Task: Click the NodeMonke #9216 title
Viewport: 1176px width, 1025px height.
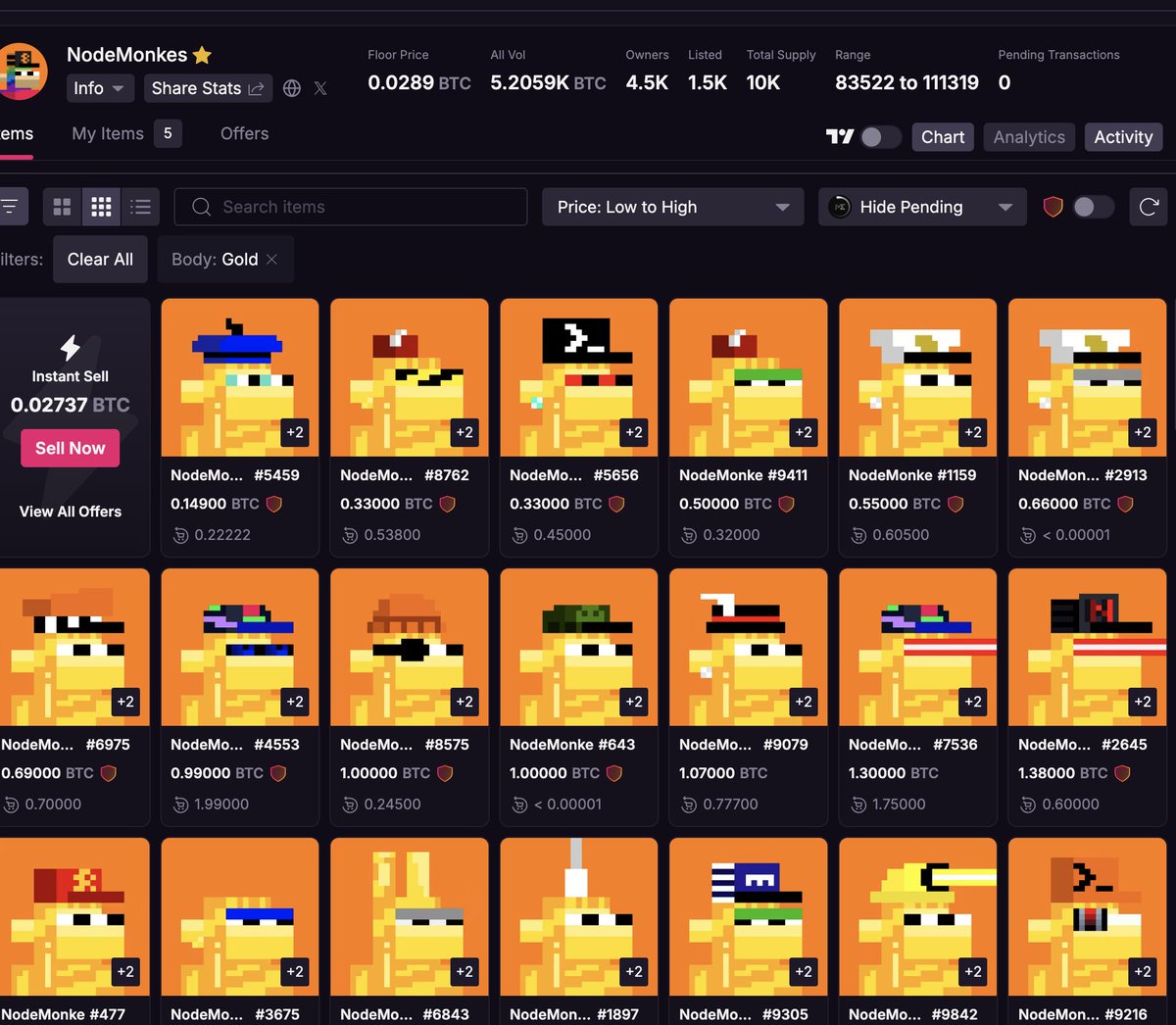Action: tap(1083, 1014)
